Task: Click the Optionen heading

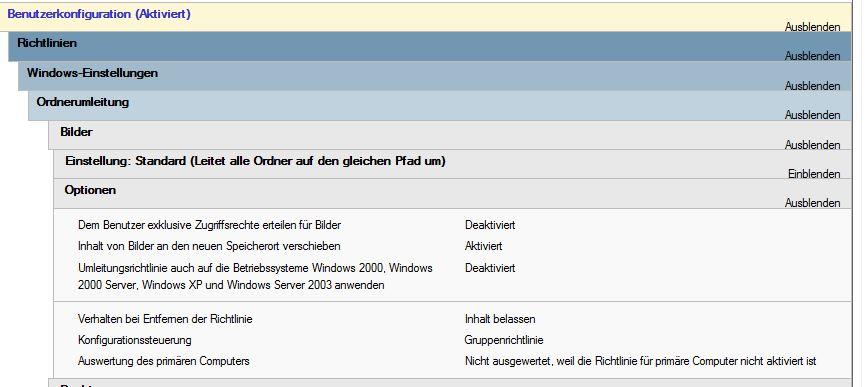Action: click(90, 190)
